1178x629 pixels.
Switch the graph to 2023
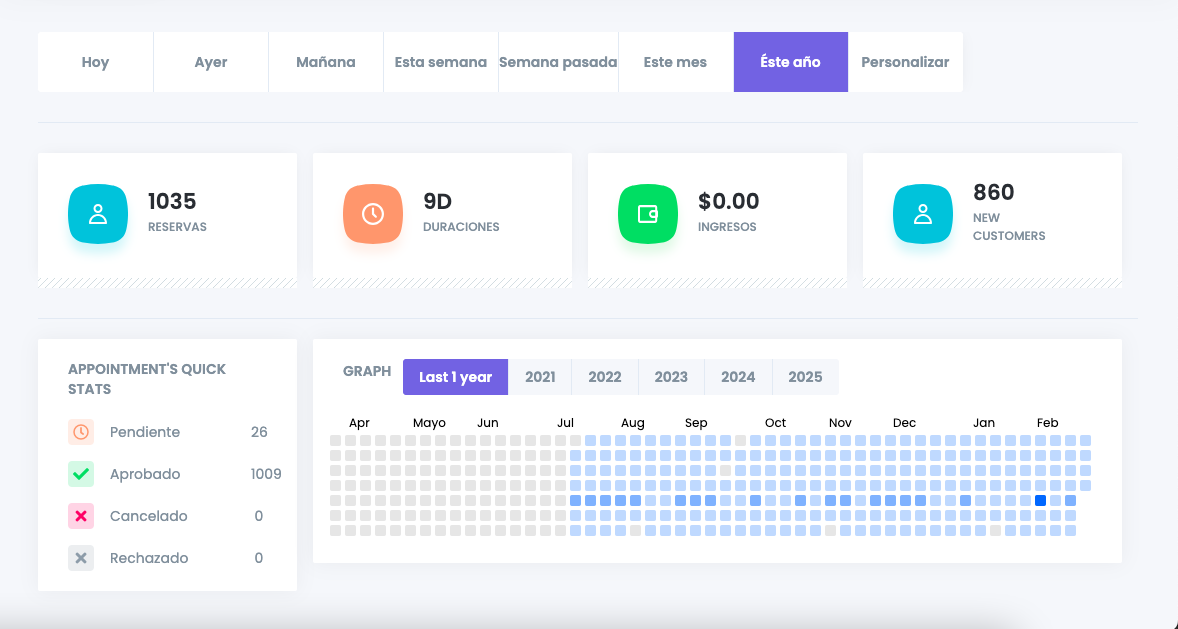pyautogui.click(x=671, y=377)
